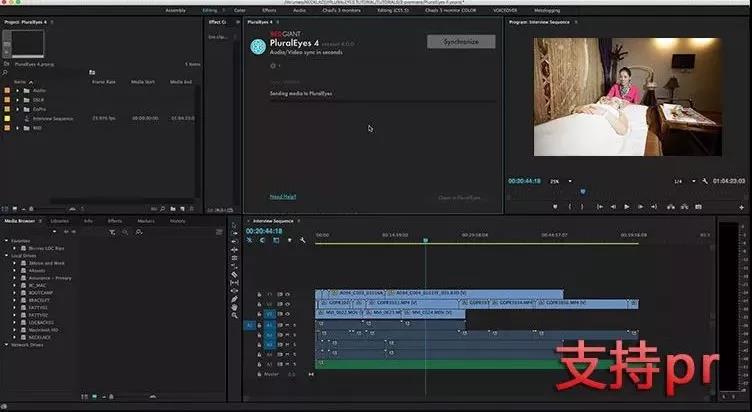The height and width of the screenshot is (412, 752).
Task: Select the Rolling Edit tool in the tools panel
Action: 234,258
